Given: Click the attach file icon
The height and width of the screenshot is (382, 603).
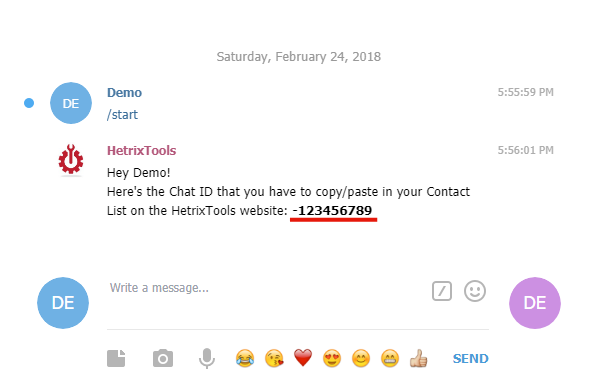Looking at the screenshot, I should (116, 358).
